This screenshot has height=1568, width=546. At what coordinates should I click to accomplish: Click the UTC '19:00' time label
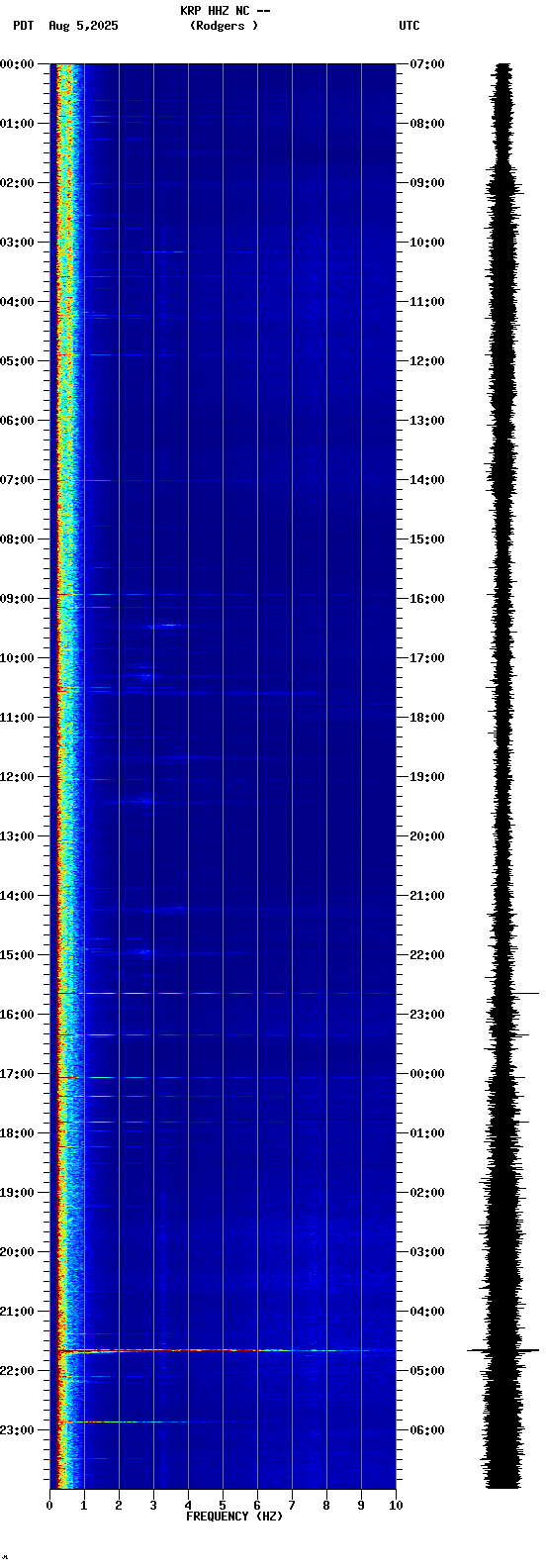pos(427,777)
